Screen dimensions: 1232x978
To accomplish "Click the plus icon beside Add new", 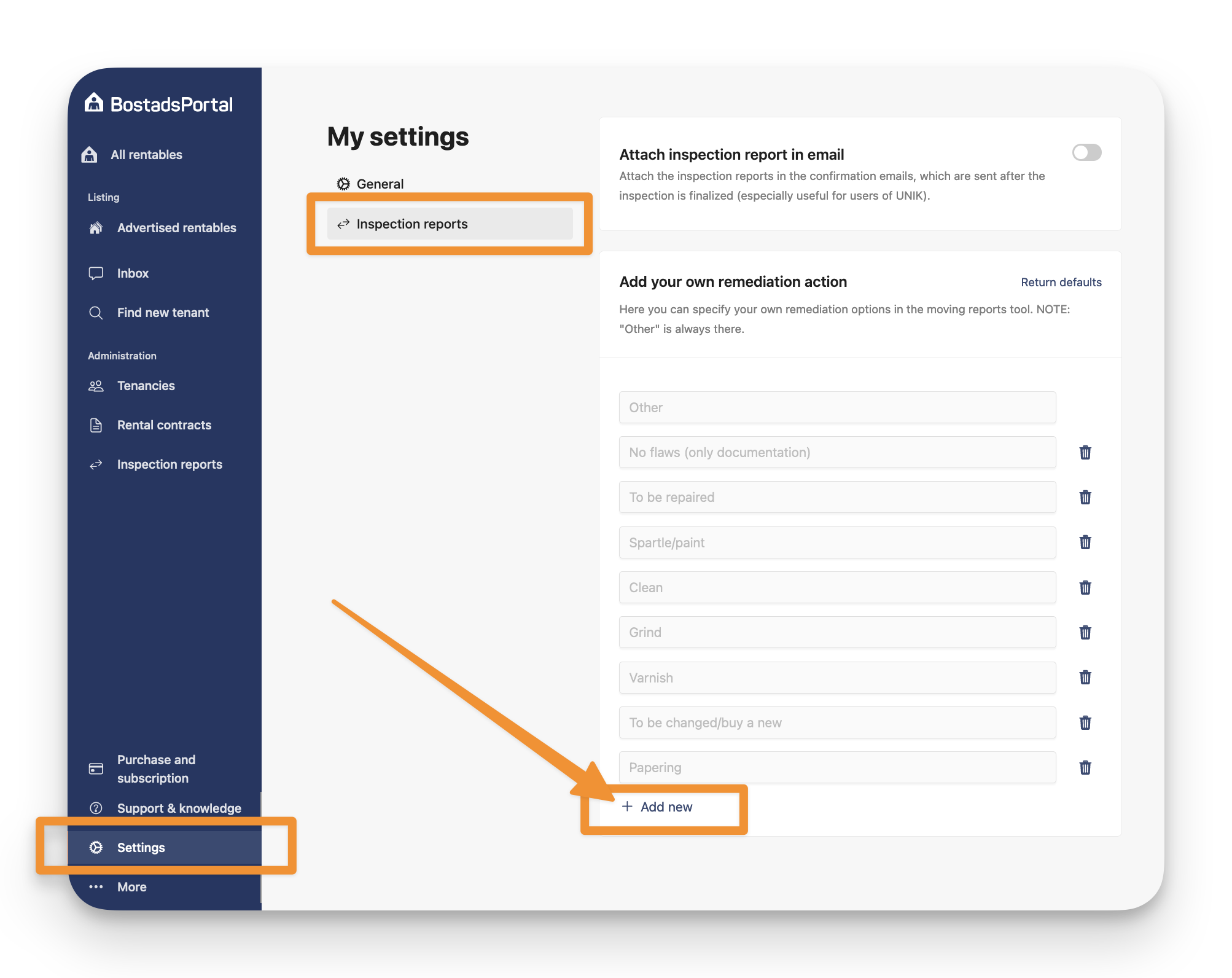I will [x=627, y=807].
